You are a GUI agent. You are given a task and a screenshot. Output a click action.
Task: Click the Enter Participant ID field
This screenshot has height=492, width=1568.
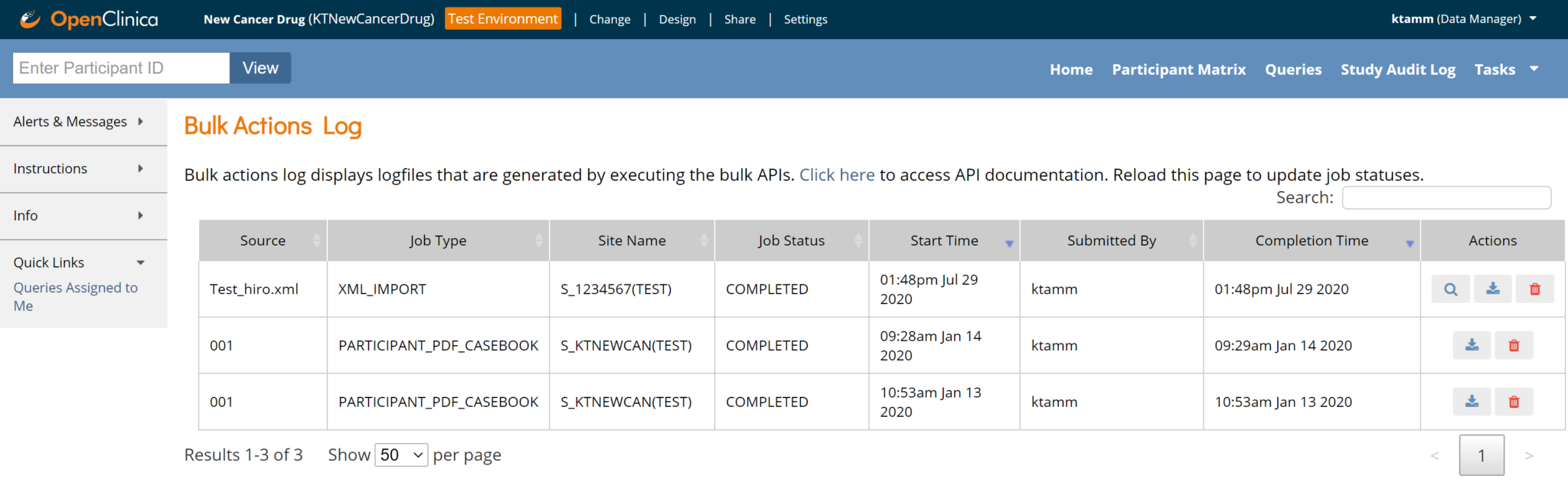[x=121, y=68]
